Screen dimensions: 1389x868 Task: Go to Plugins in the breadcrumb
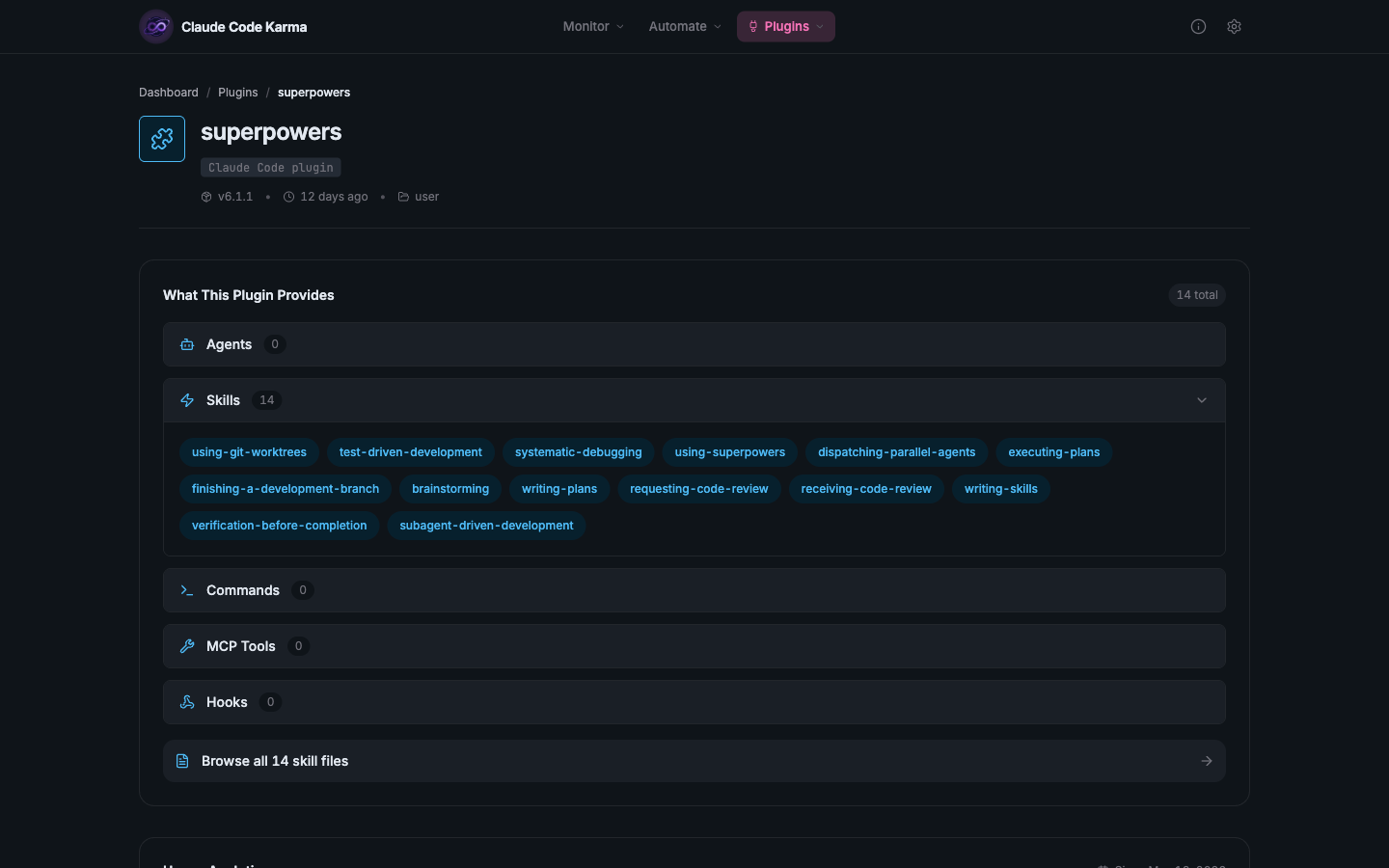point(237,93)
